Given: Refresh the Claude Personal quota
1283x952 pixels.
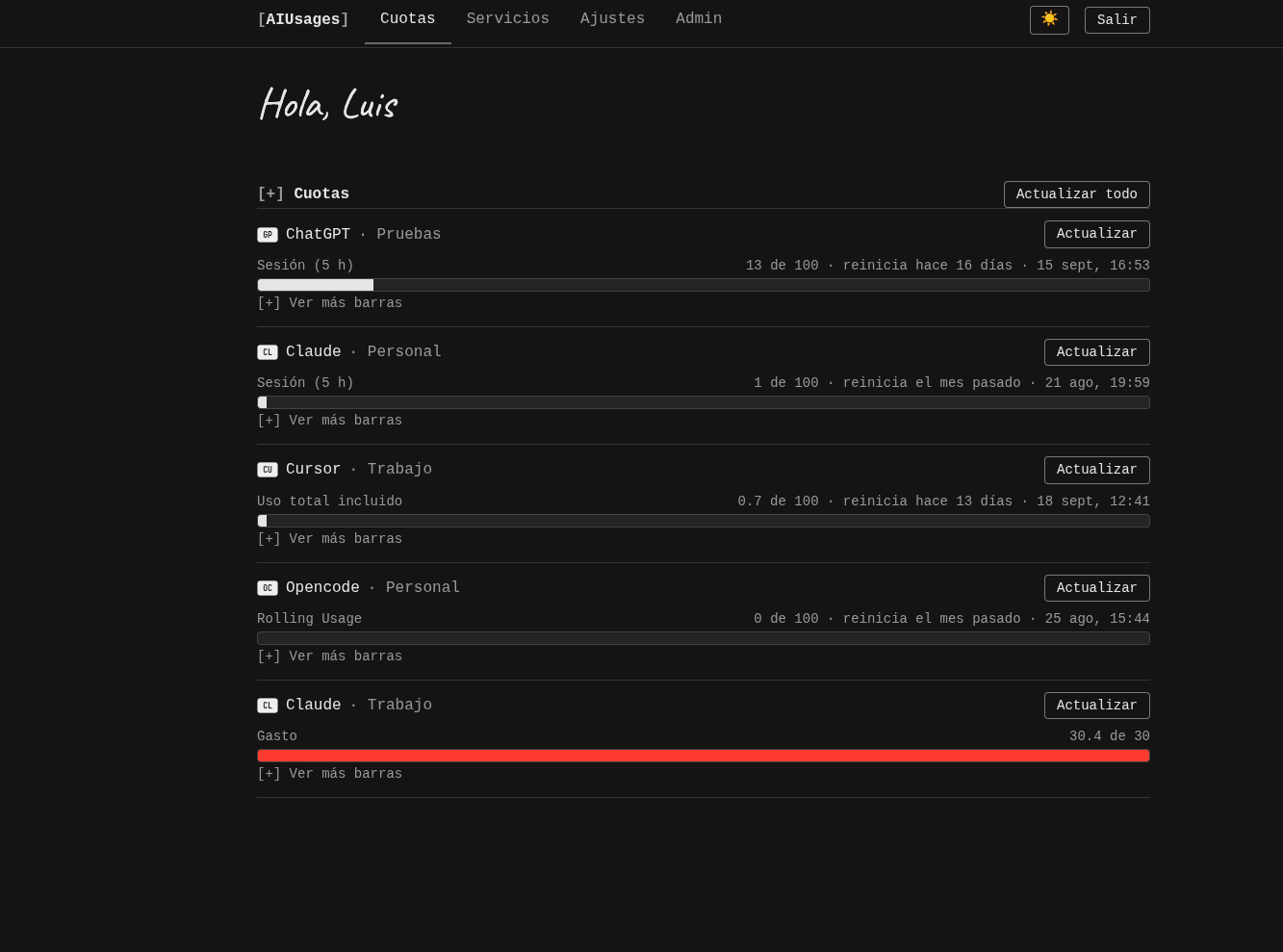Looking at the screenshot, I should point(1097,352).
